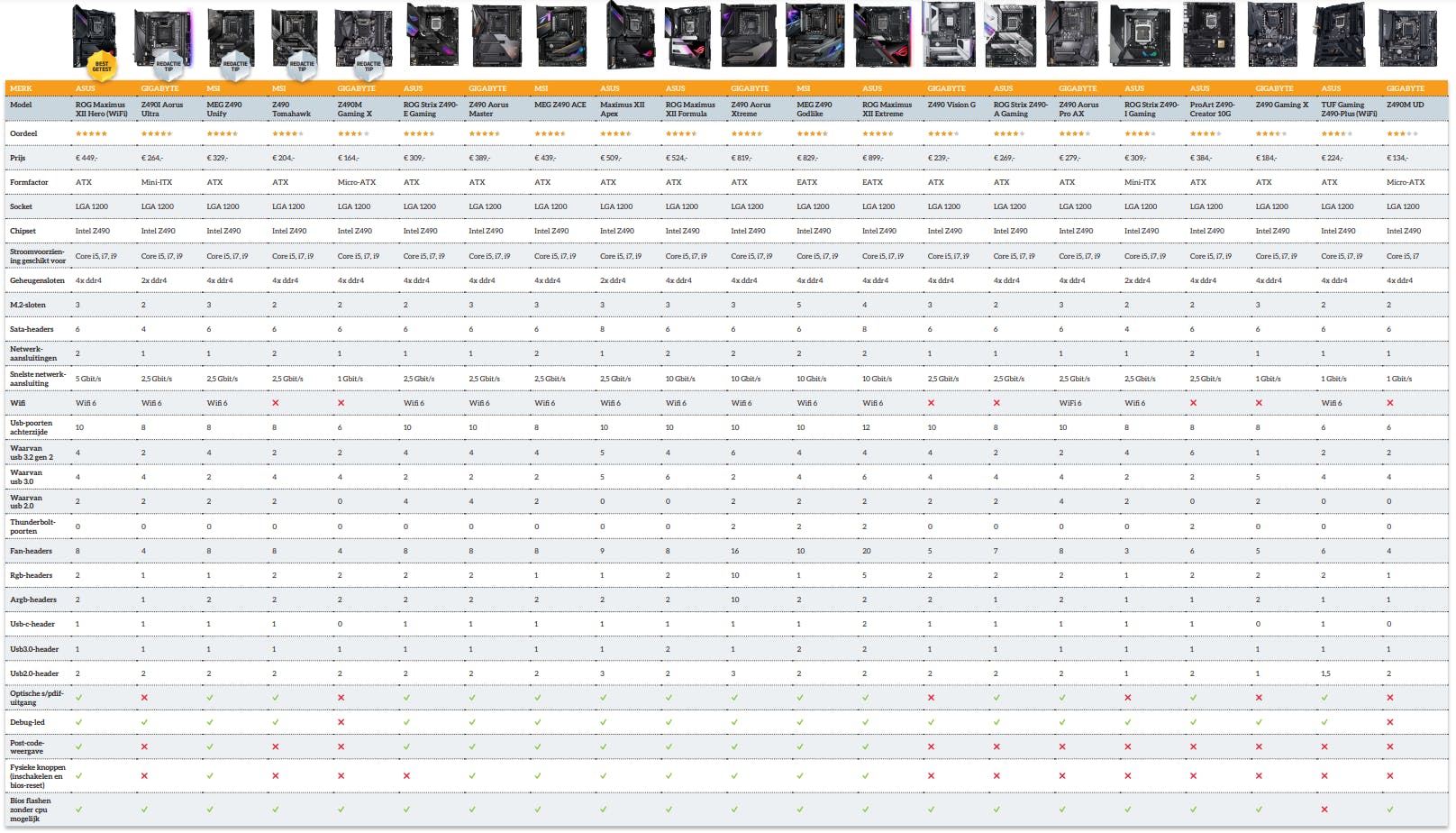Click the Wifi red cross for ProArt Z490-Creator 10G
Image resolution: width=1456 pixels, height=833 pixels.
pos(1194,403)
